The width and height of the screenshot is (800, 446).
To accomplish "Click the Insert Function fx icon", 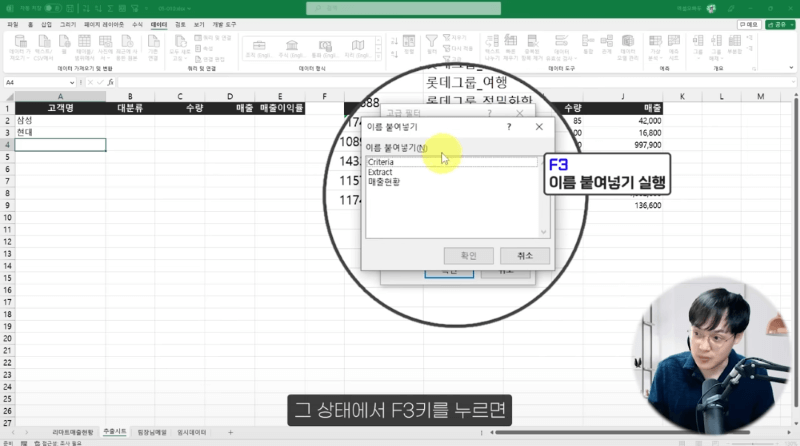I will [111, 82].
